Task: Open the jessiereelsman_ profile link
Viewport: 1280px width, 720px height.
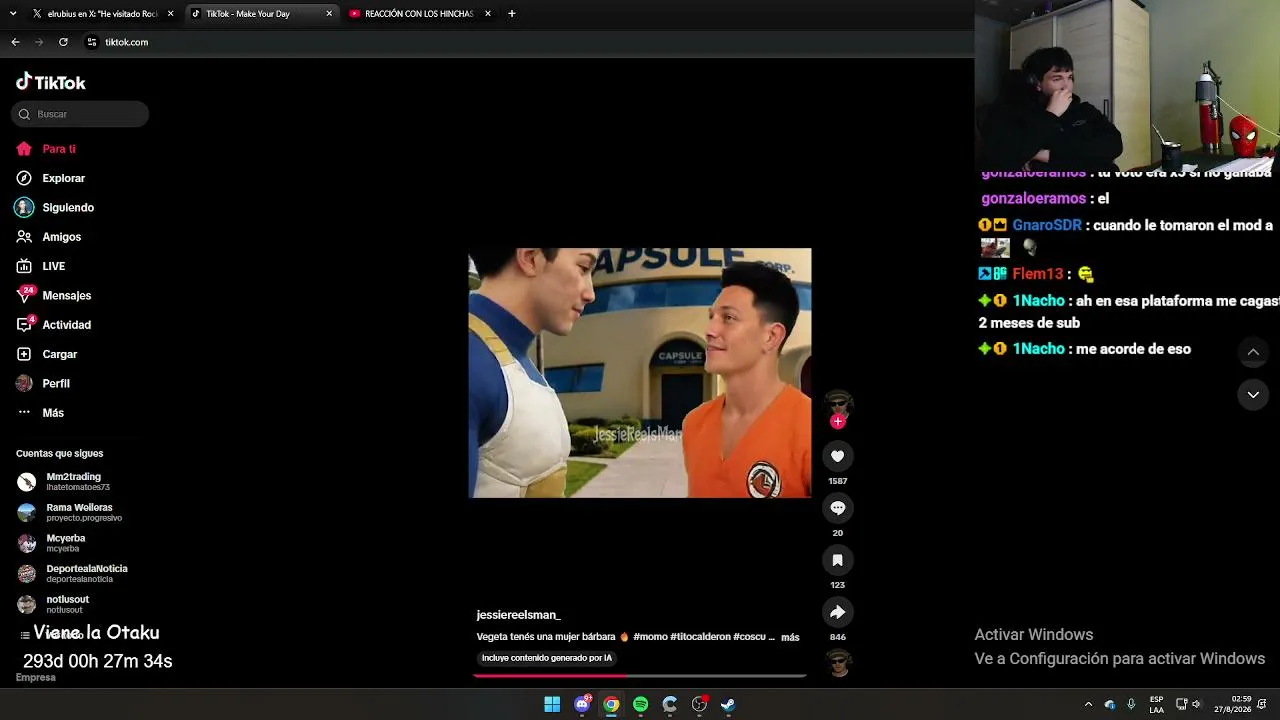Action: 518,615
